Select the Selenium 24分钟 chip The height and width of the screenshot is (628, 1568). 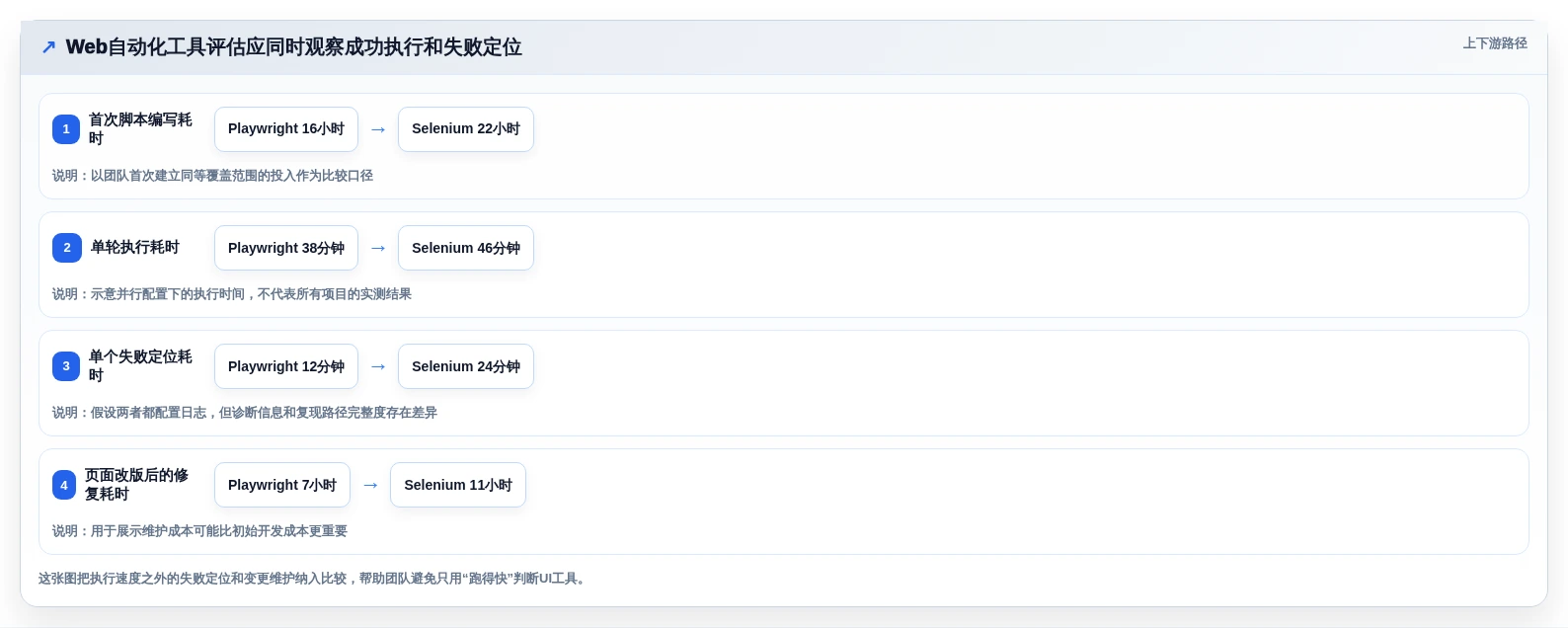[466, 366]
